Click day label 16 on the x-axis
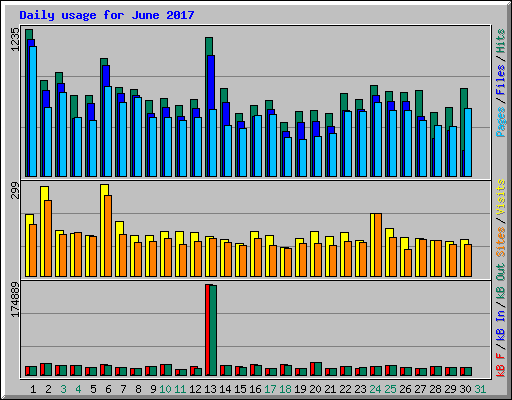Viewport: 512px width, 400px height. [x=255, y=389]
